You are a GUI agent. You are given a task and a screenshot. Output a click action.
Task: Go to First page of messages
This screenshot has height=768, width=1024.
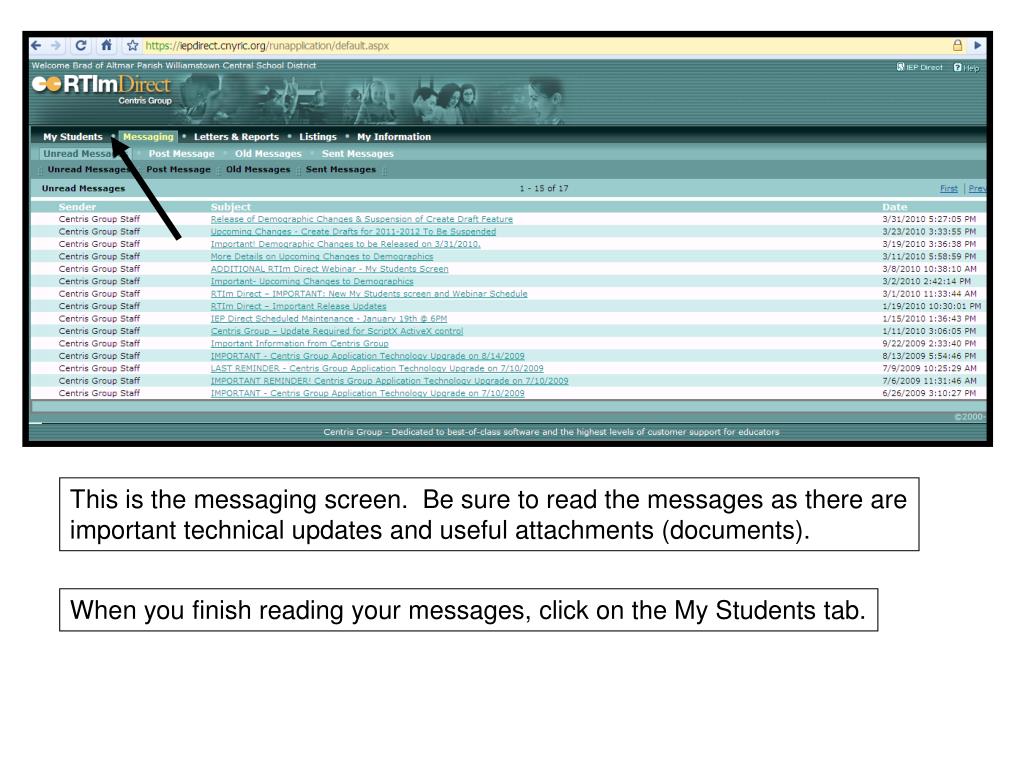[949, 188]
